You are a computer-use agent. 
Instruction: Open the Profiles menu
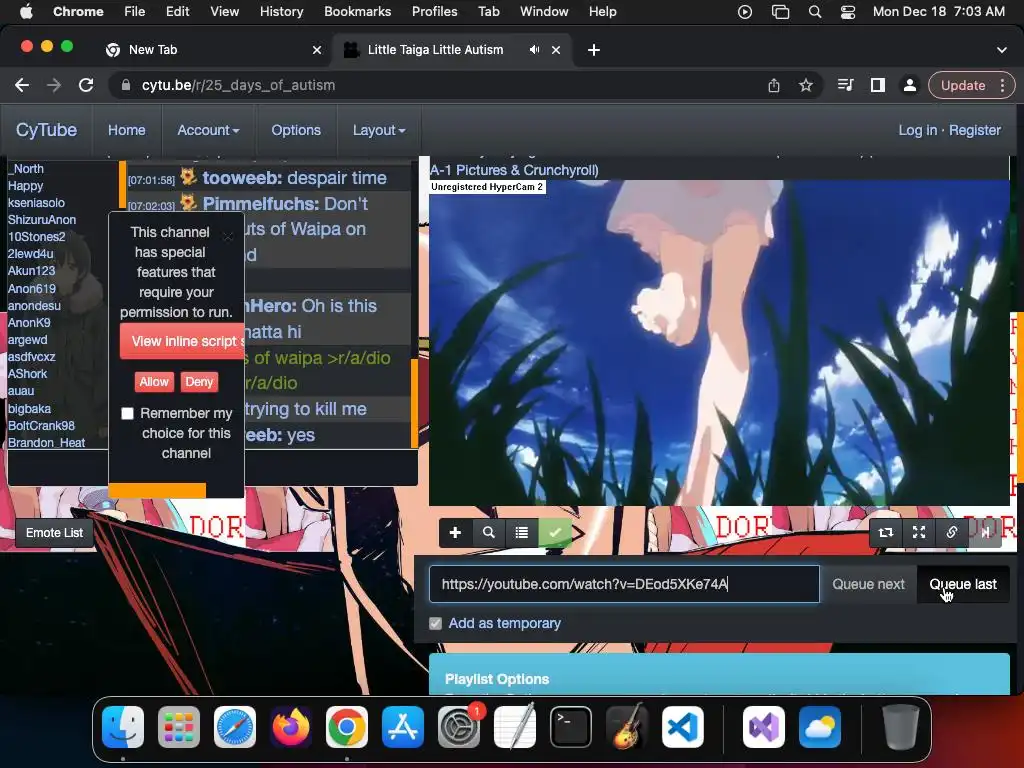[x=434, y=12]
